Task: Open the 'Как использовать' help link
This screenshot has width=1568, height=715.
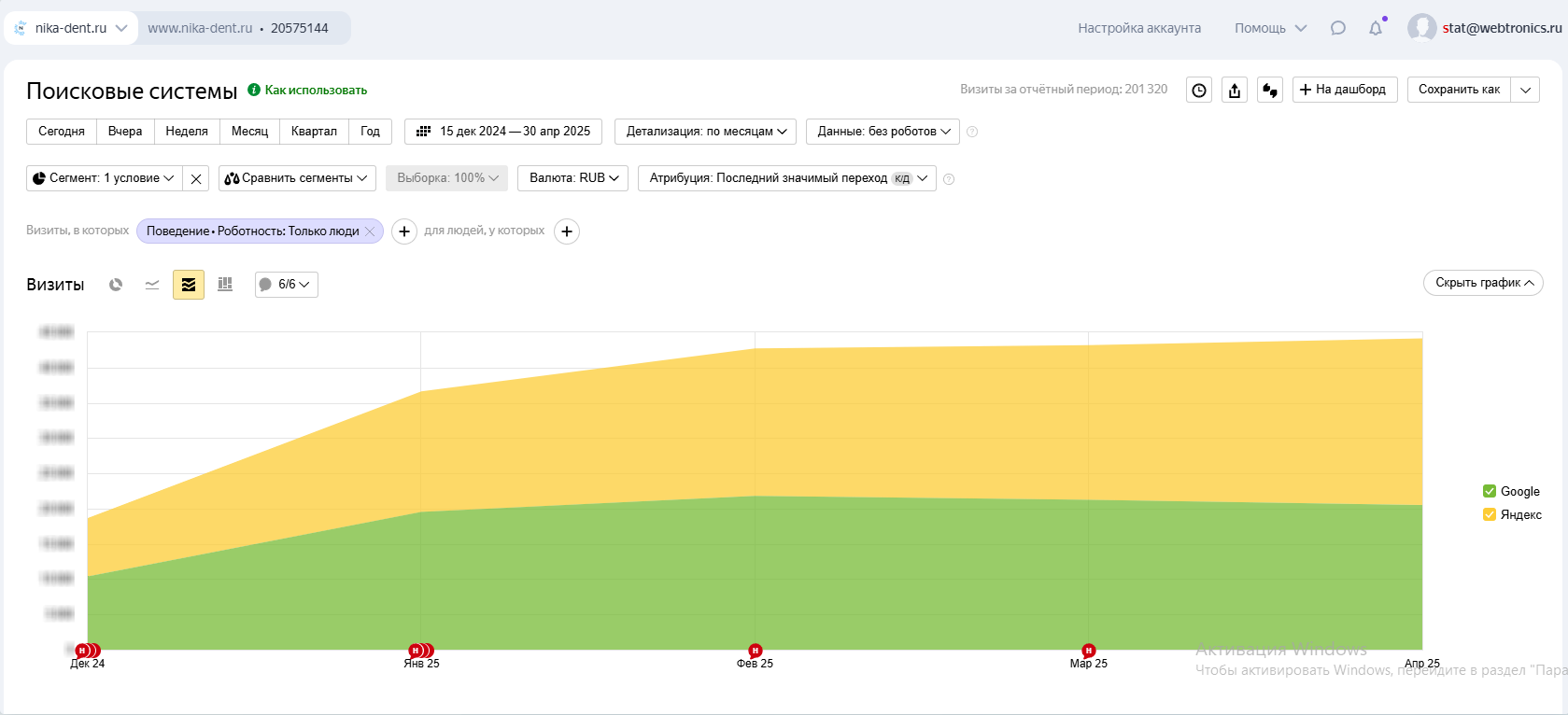Action: [x=316, y=91]
